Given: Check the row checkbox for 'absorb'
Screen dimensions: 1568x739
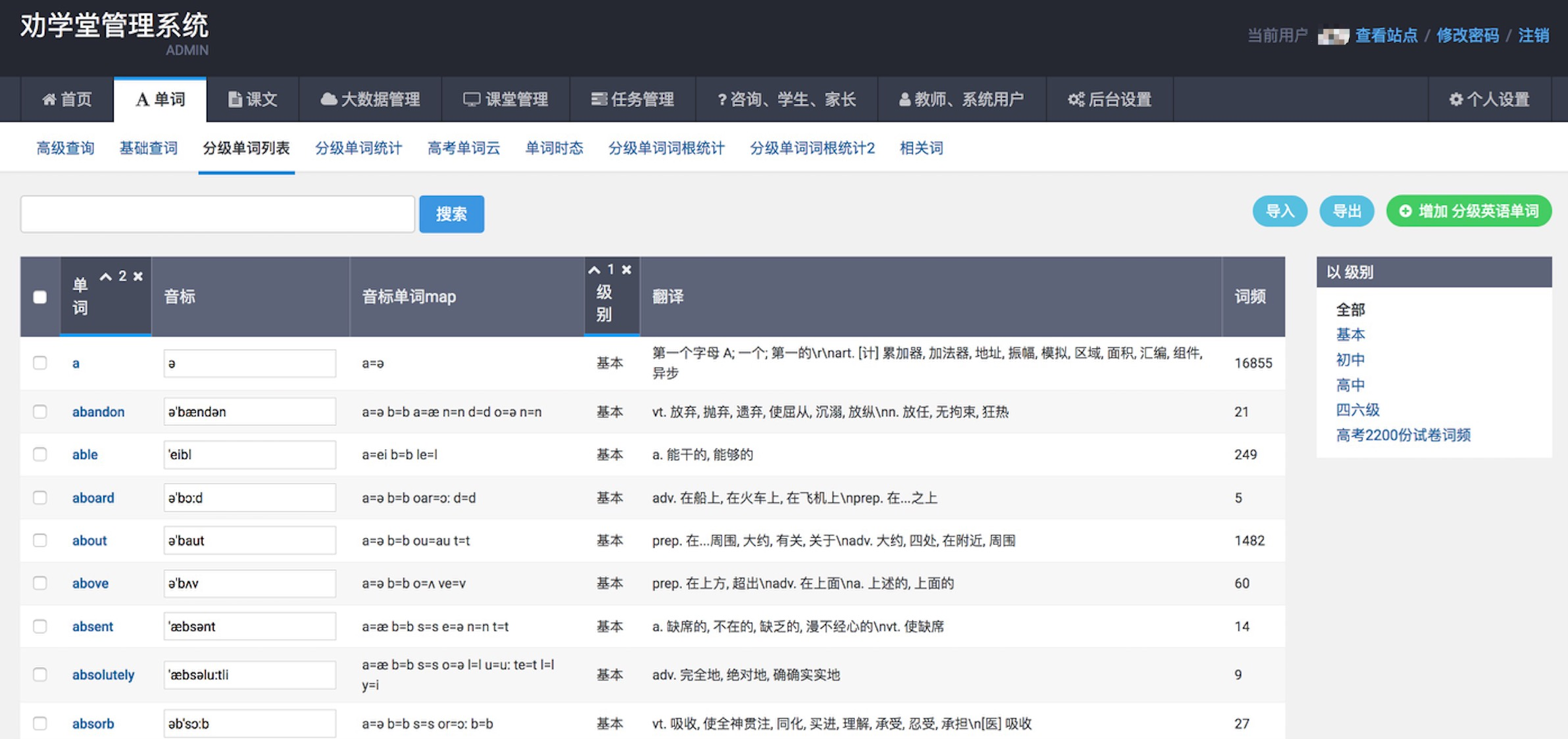Looking at the screenshot, I should (x=40, y=723).
